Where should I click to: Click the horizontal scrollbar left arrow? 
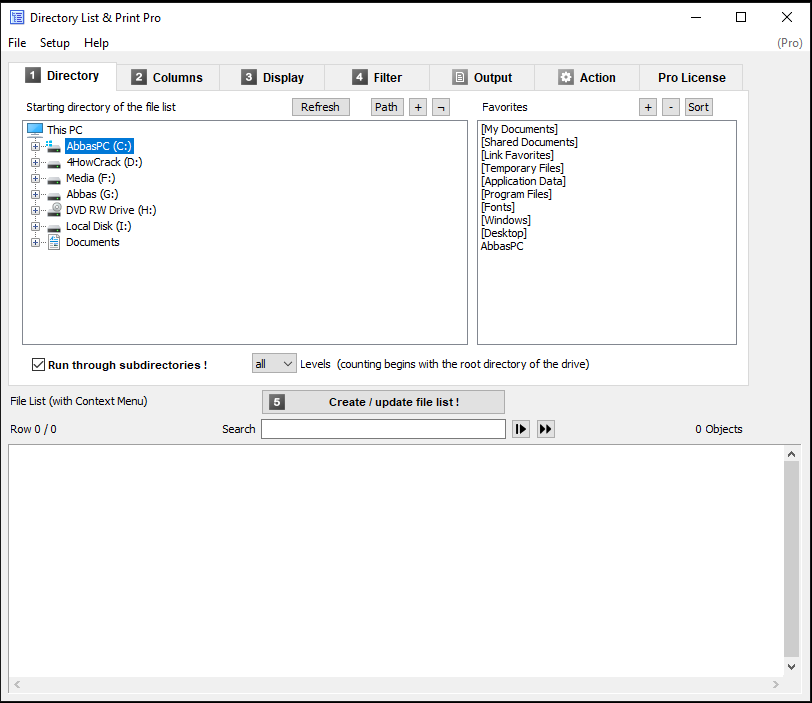pos(17,684)
